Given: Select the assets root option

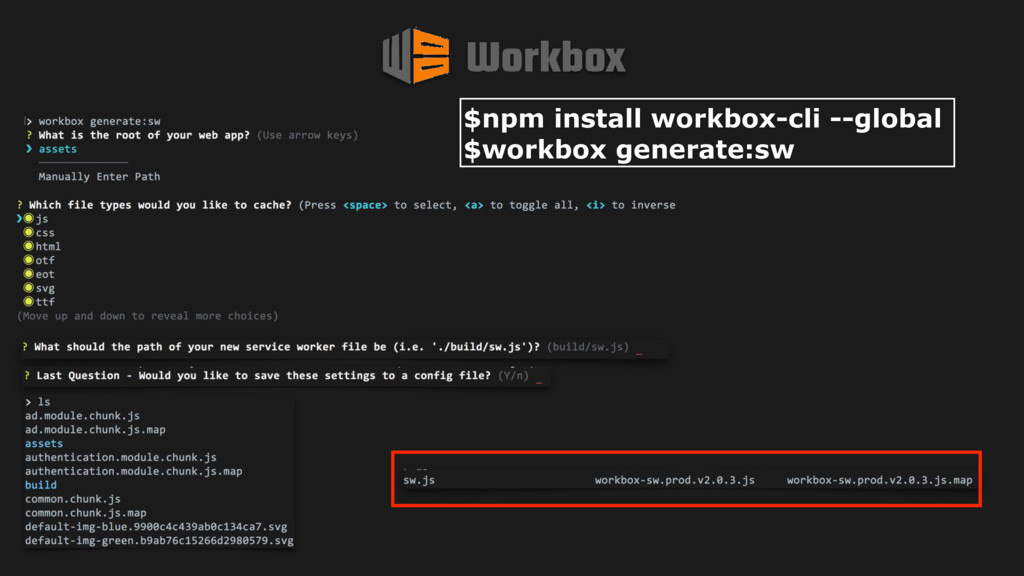Looking at the screenshot, I should pyautogui.click(x=57, y=149).
